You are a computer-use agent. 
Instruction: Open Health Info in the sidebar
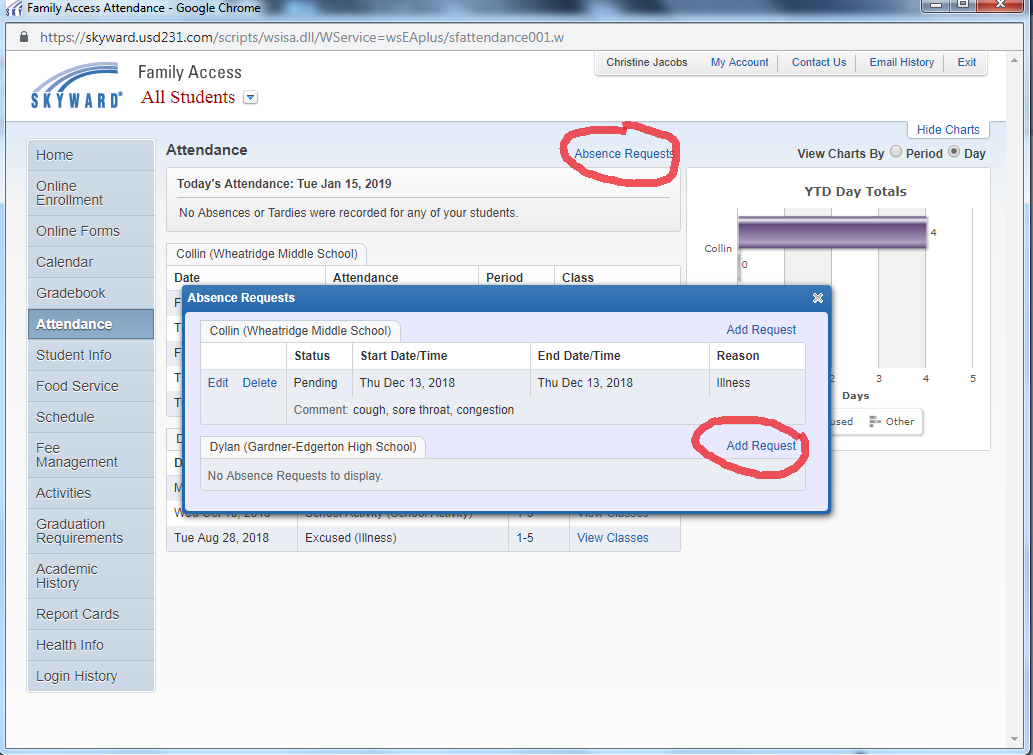pyautogui.click(x=91, y=645)
